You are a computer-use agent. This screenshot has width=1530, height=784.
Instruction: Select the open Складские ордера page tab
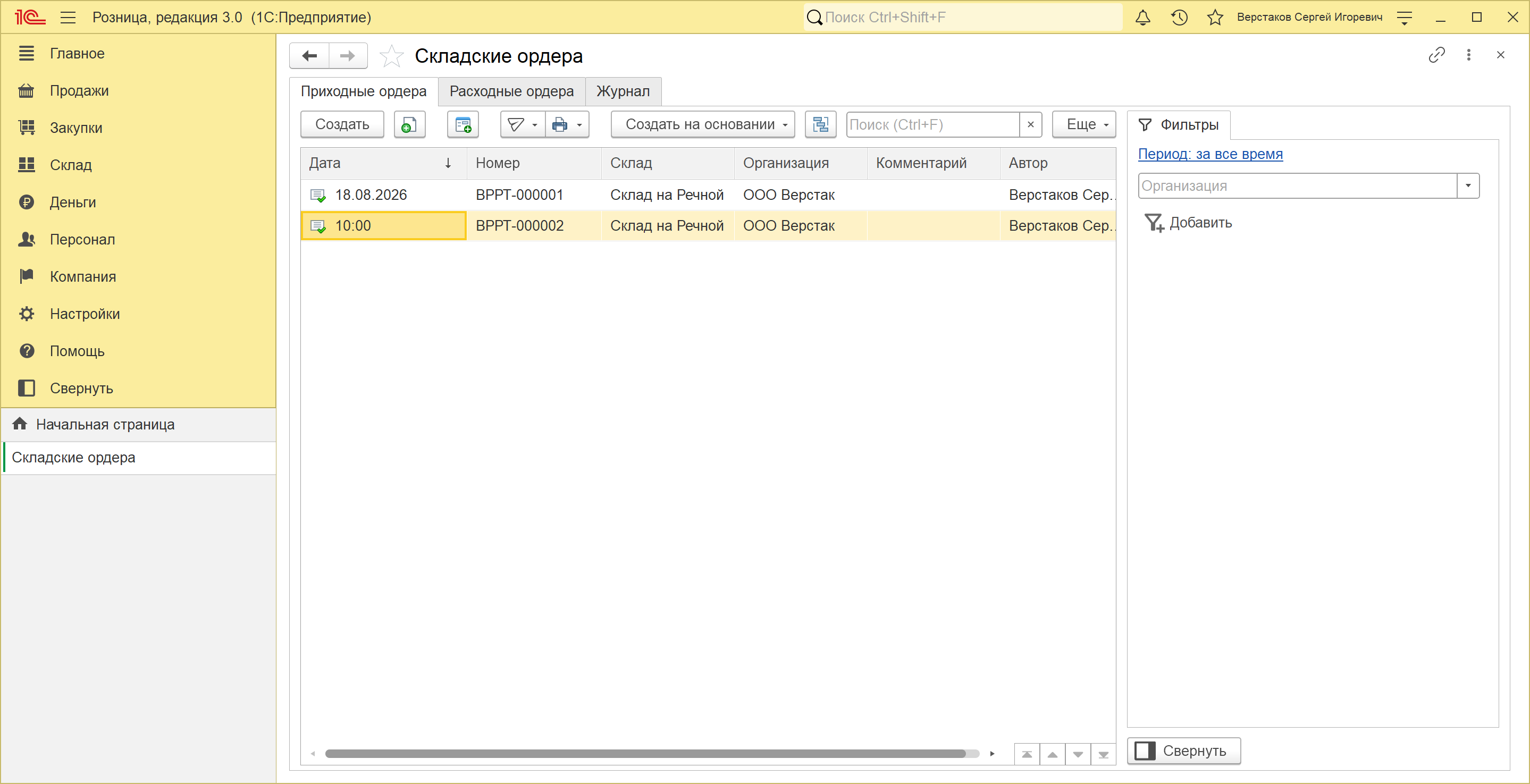pyautogui.click(x=139, y=458)
